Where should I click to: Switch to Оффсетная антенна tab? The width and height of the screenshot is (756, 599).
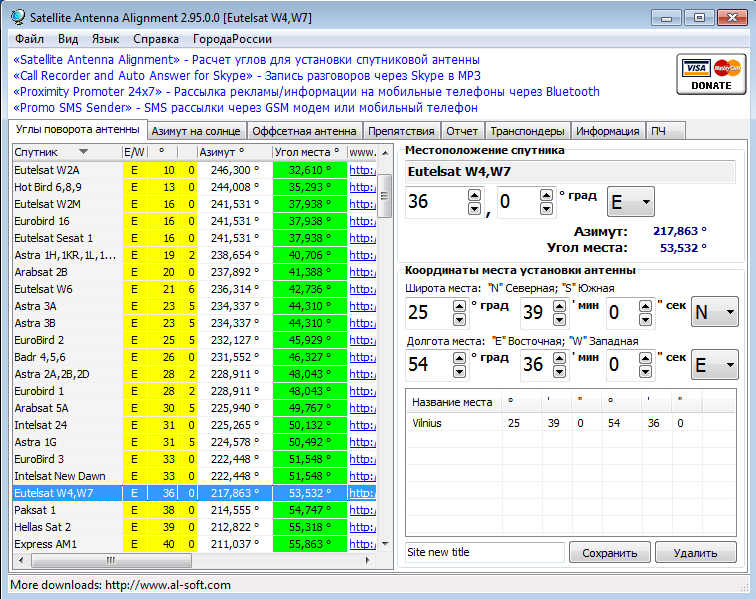(304, 131)
